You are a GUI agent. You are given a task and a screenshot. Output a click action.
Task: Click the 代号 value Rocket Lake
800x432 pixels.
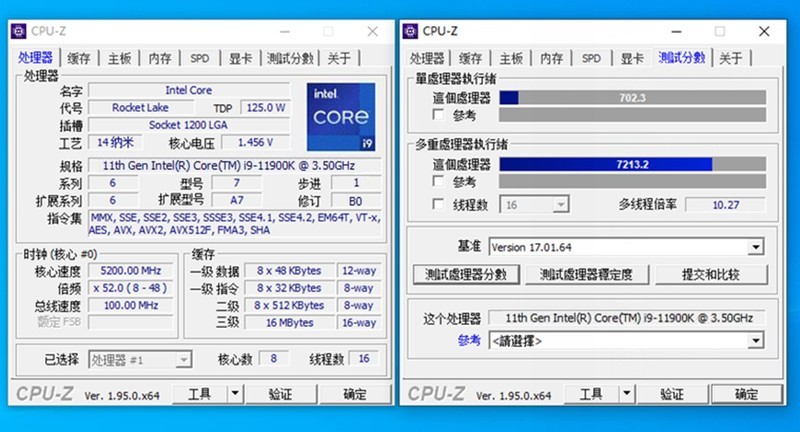pyautogui.click(x=140, y=108)
